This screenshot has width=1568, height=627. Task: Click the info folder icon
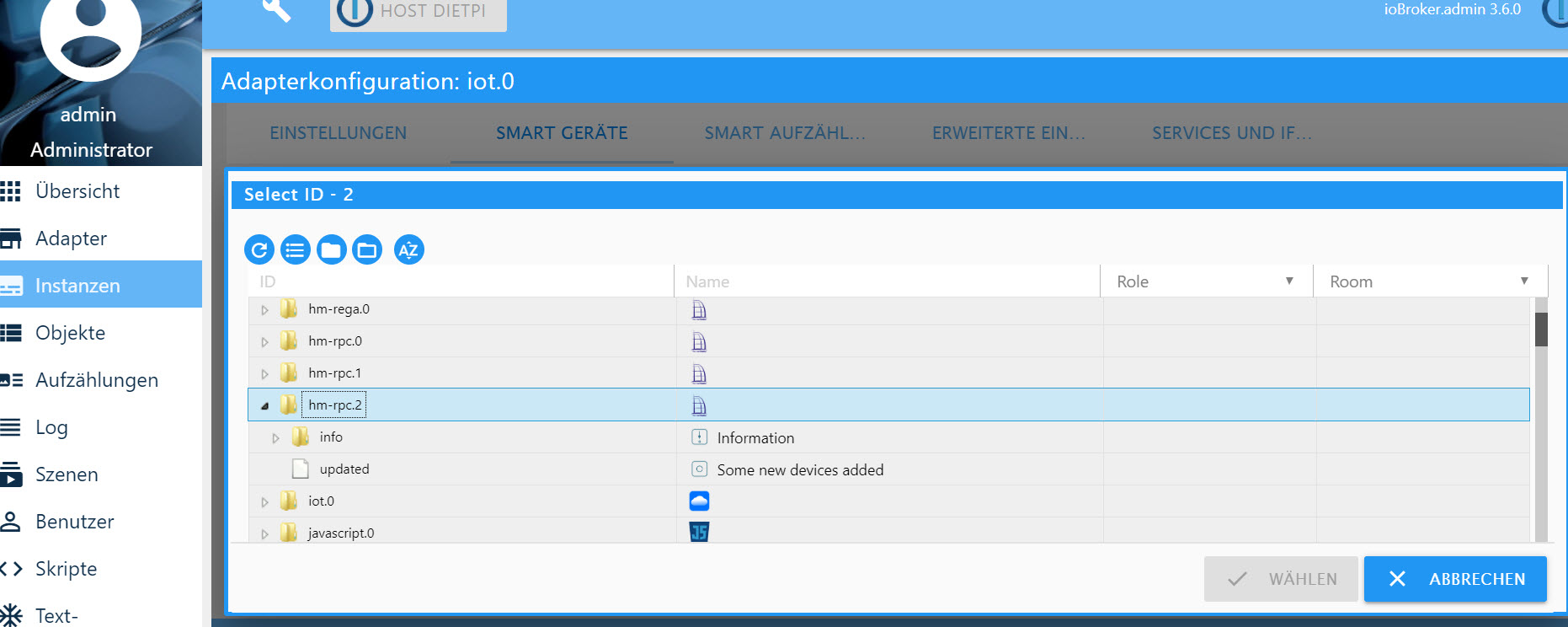[x=300, y=437]
